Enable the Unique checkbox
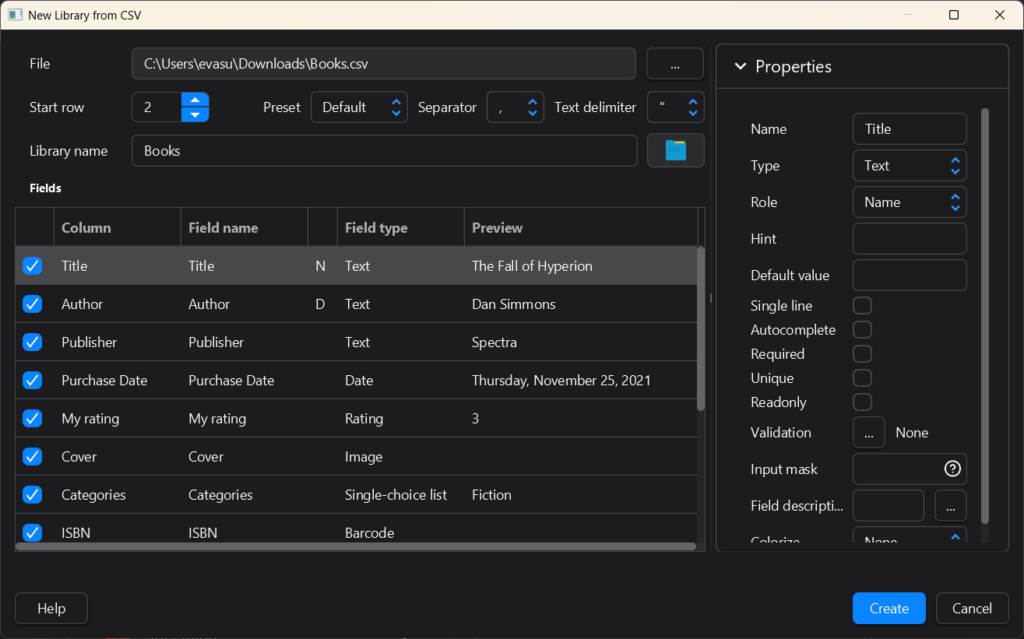The height and width of the screenshot is (639, 1024). [x=862, y=378]
